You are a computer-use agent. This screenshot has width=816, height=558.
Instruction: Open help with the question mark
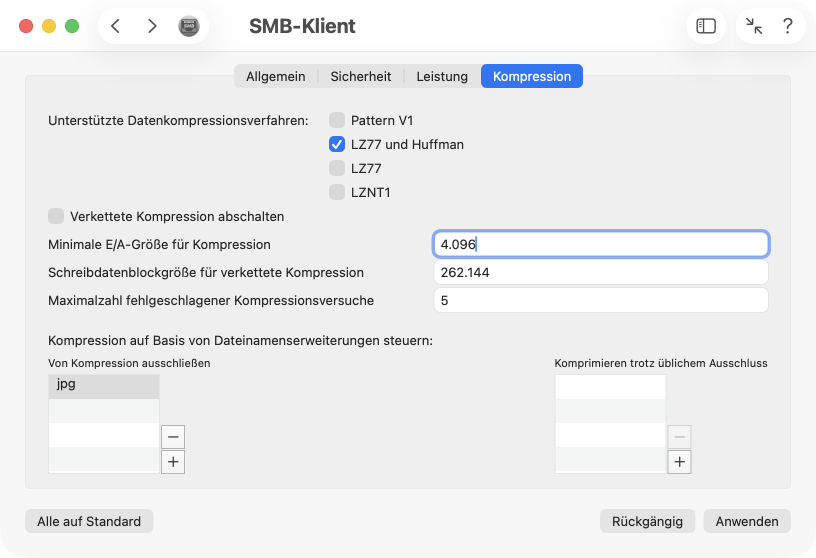[x=788, y=26]
